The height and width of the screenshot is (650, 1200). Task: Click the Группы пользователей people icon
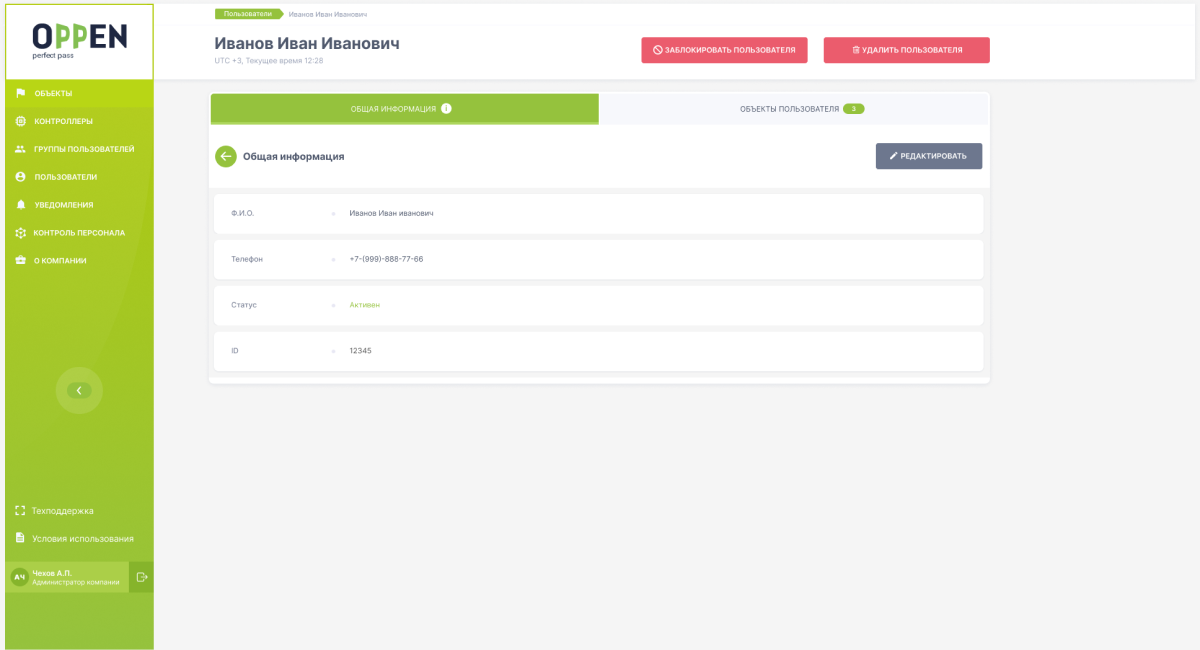[20, 149]
